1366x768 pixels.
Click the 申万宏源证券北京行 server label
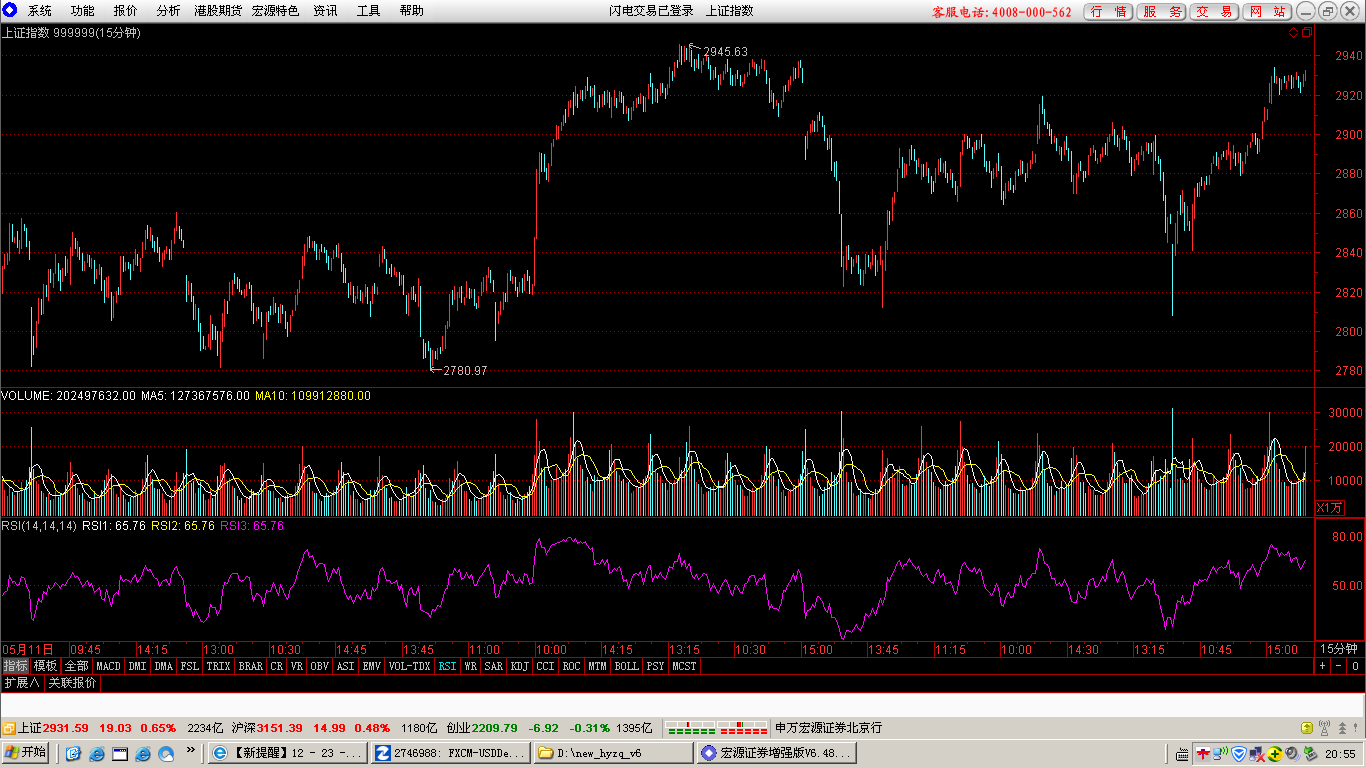click(828, 728)
